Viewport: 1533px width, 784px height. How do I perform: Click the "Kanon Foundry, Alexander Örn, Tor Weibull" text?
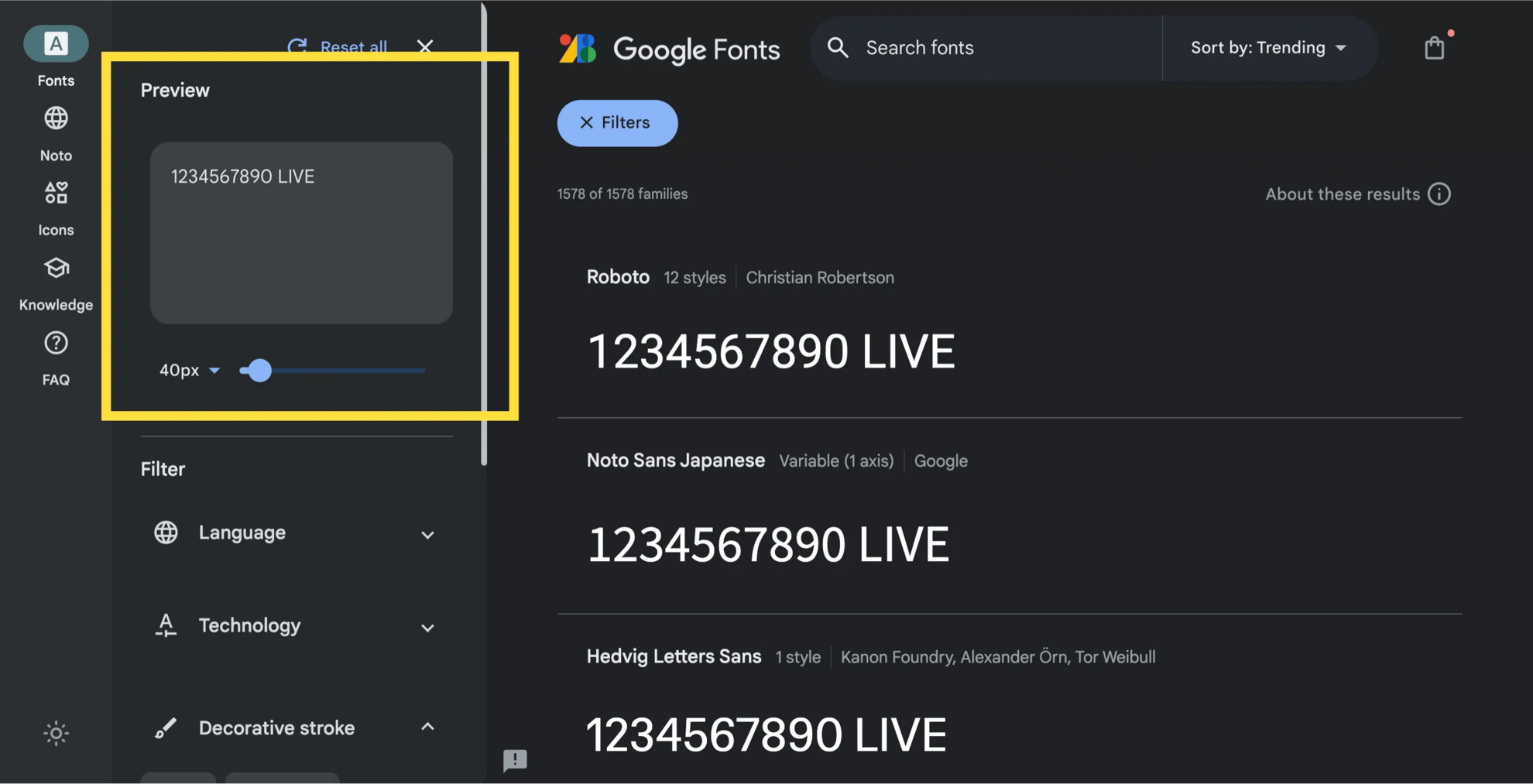(998, 656)
